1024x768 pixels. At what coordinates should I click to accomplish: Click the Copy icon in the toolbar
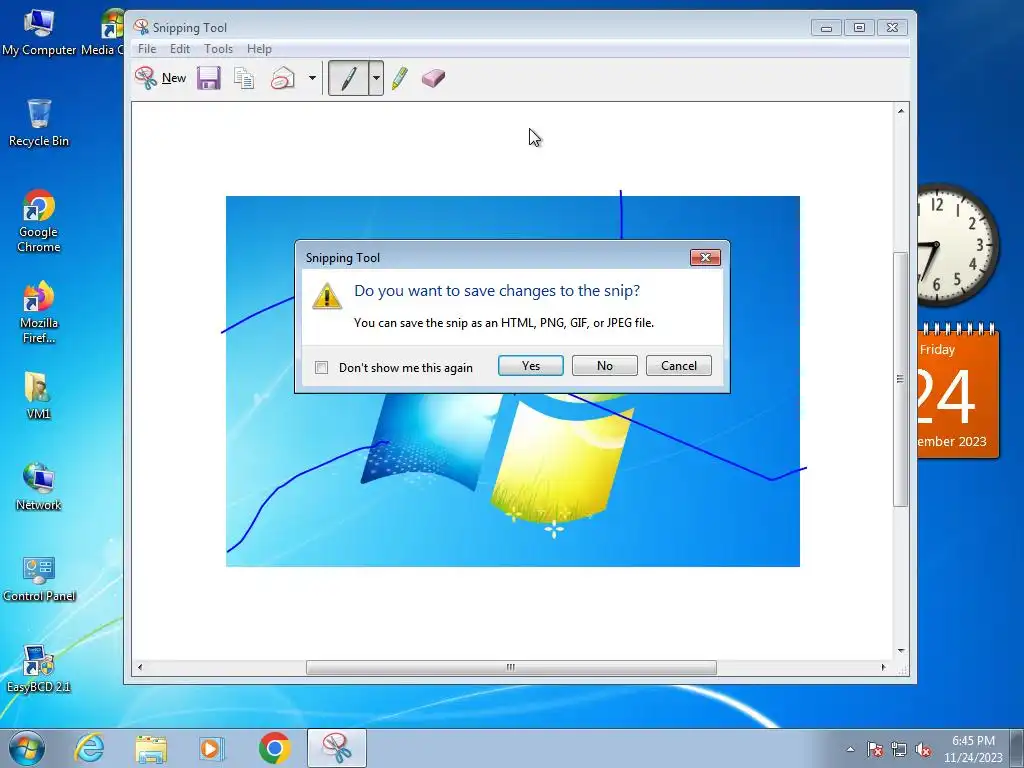pos(244,78)
